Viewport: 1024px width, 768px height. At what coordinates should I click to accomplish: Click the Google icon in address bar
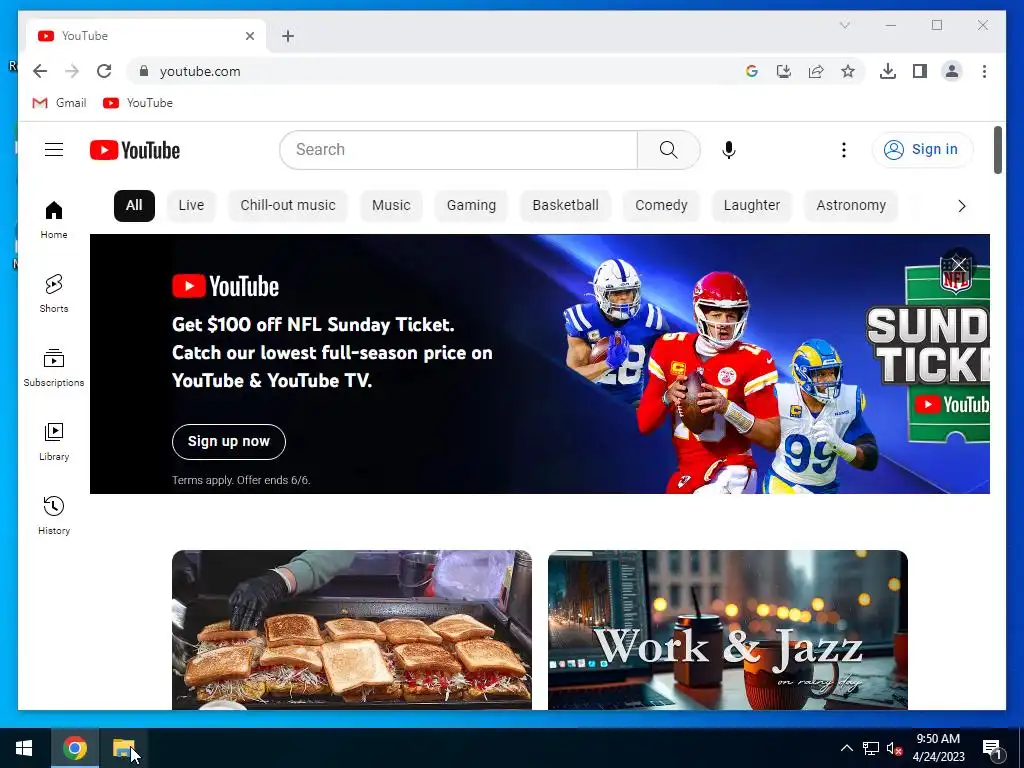[x=752, y=71]
